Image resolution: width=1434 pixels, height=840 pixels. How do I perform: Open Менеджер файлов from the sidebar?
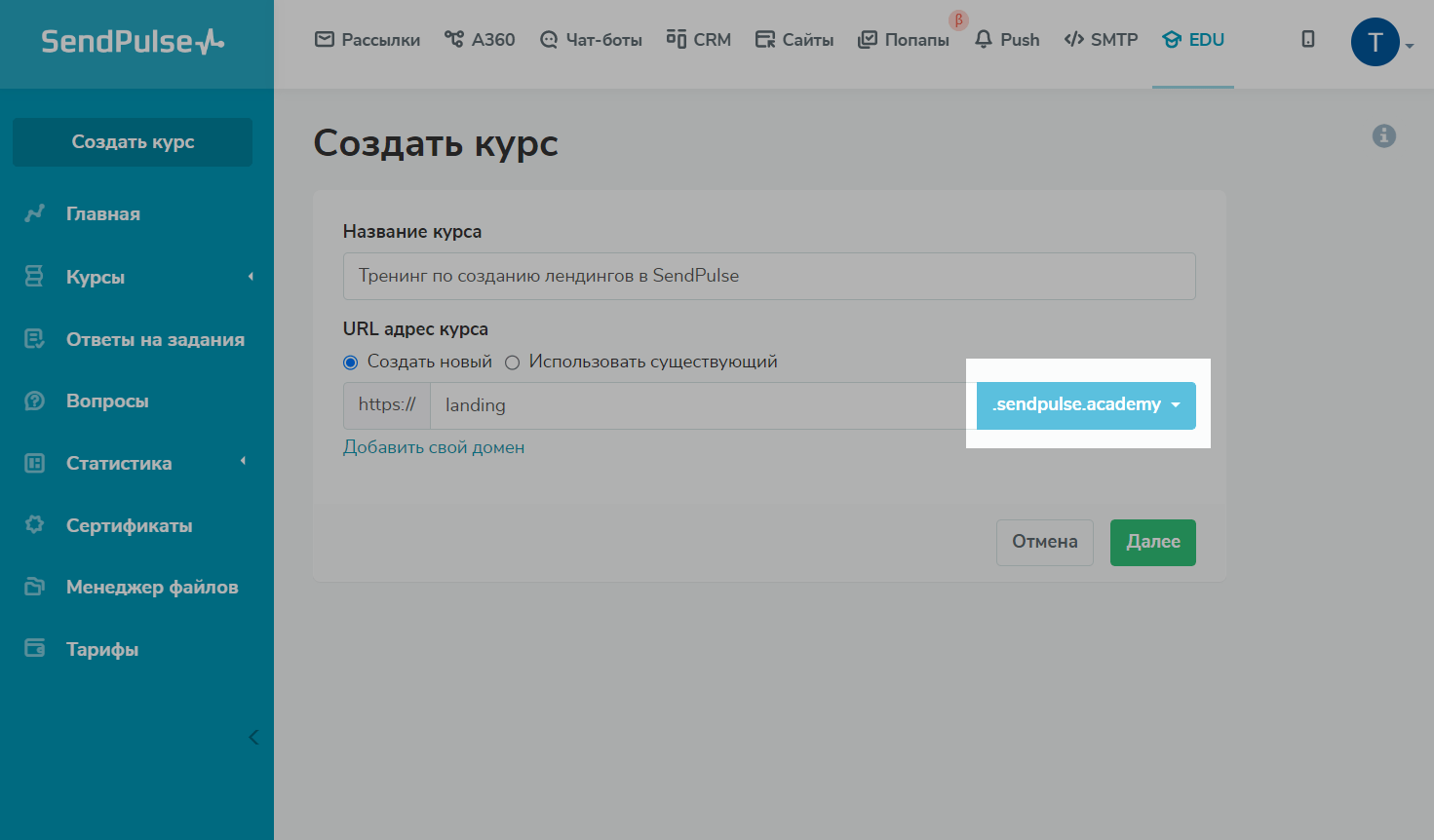tap(151, 587)
